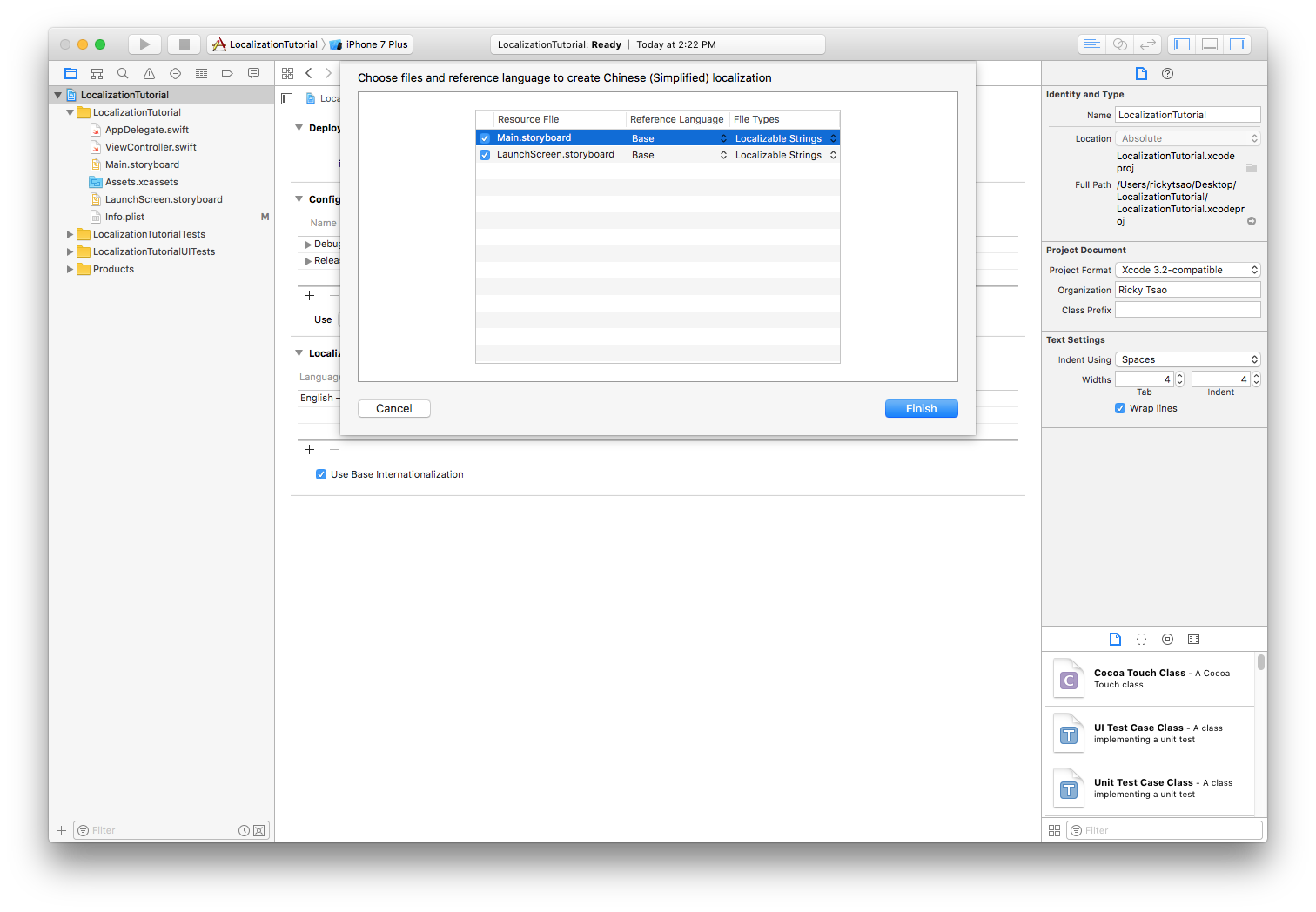This screenshot has width=1316, height=912.
Task: Select the Standard editor mode
Action: (x=1091, y=44)
